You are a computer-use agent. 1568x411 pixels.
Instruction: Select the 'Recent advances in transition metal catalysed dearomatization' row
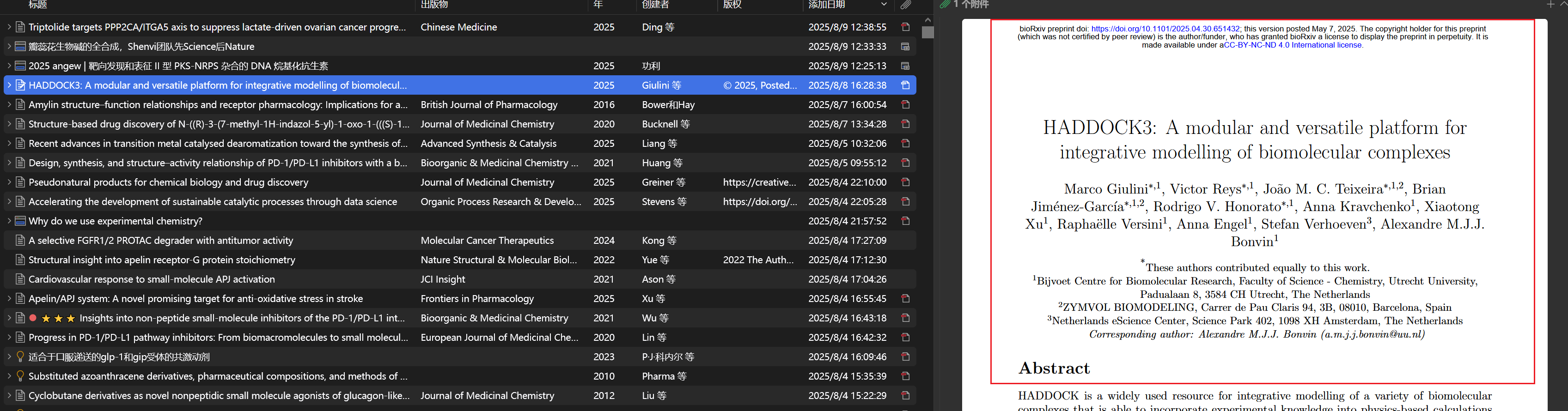click(459, 144)
